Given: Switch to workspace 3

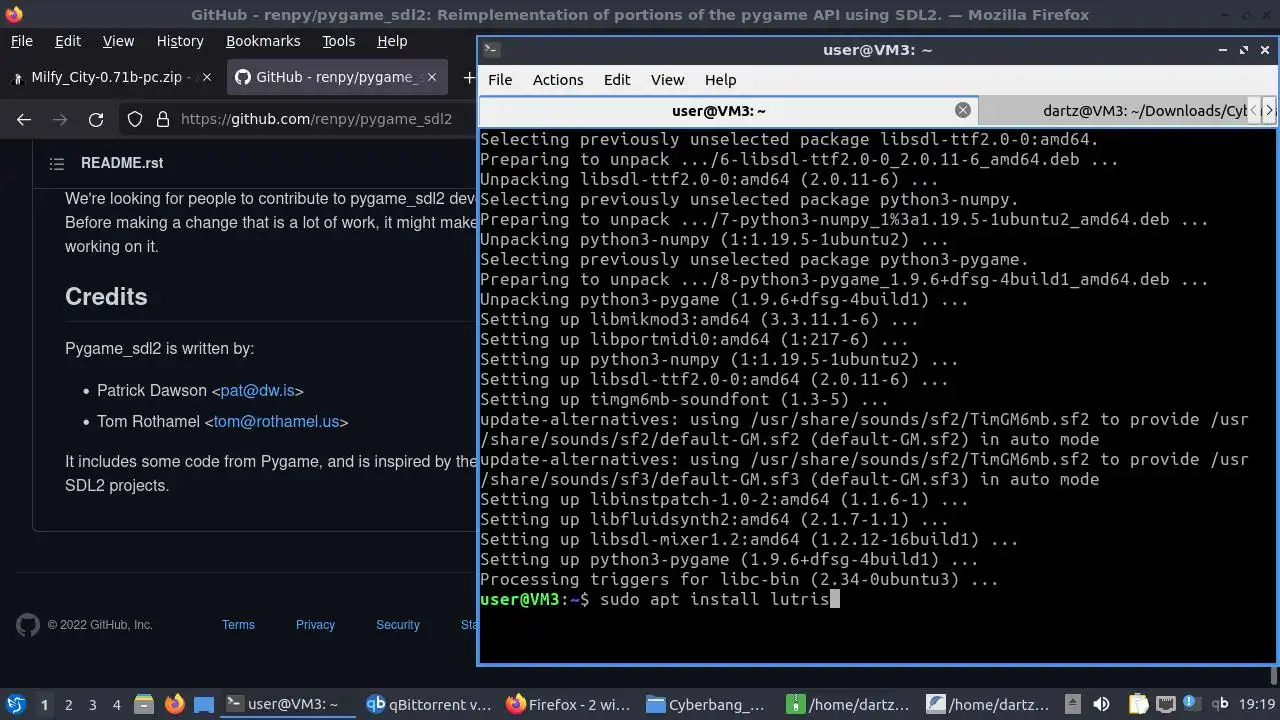Looking at the screenshot, I should click(92, 704).
